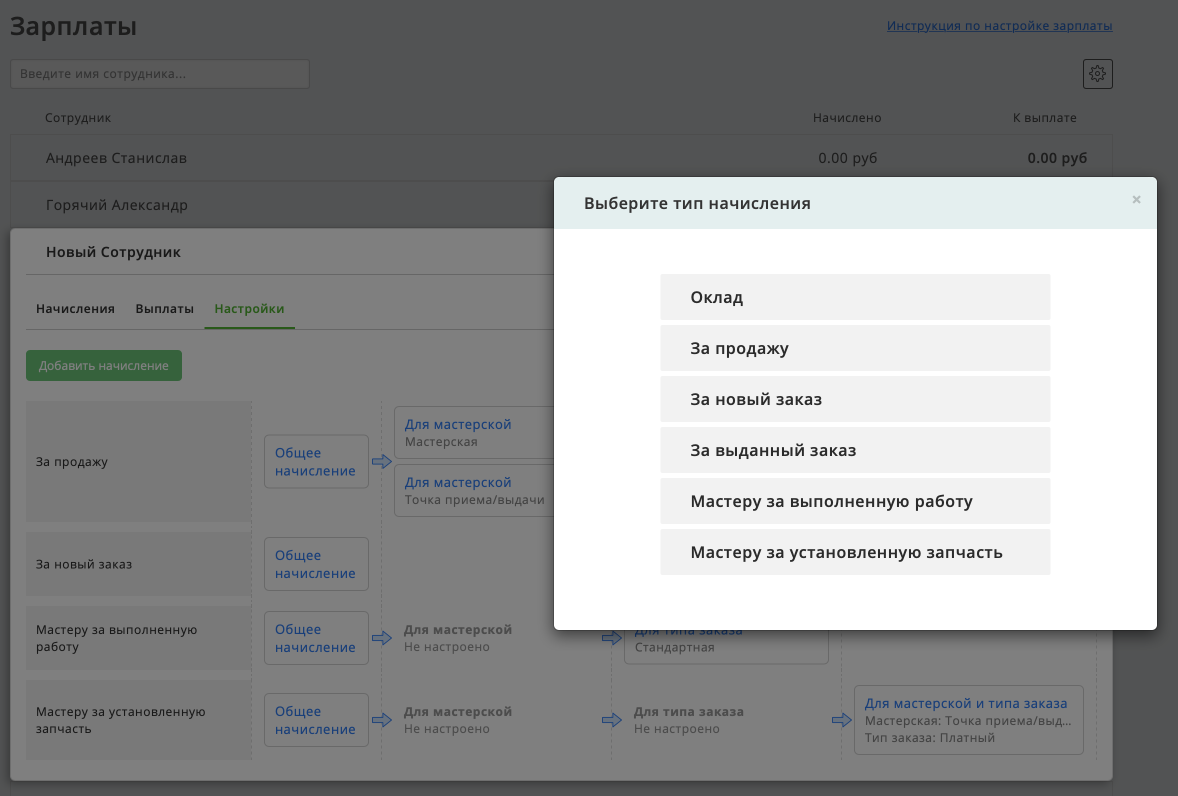1178x796 pixels.
Task: Switch to the Выплаты tab
Action: coord(165,309)
